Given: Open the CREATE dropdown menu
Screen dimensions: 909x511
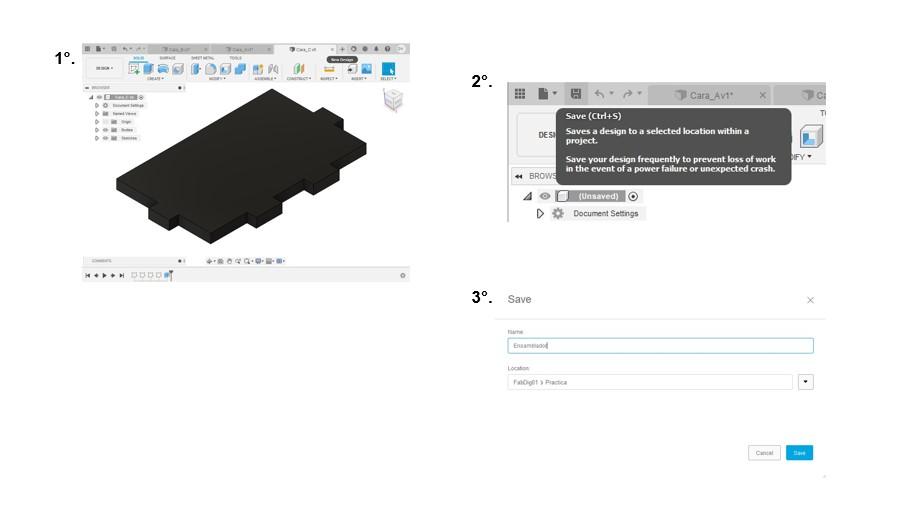Looking at the screenshot, I should (155, 78).
